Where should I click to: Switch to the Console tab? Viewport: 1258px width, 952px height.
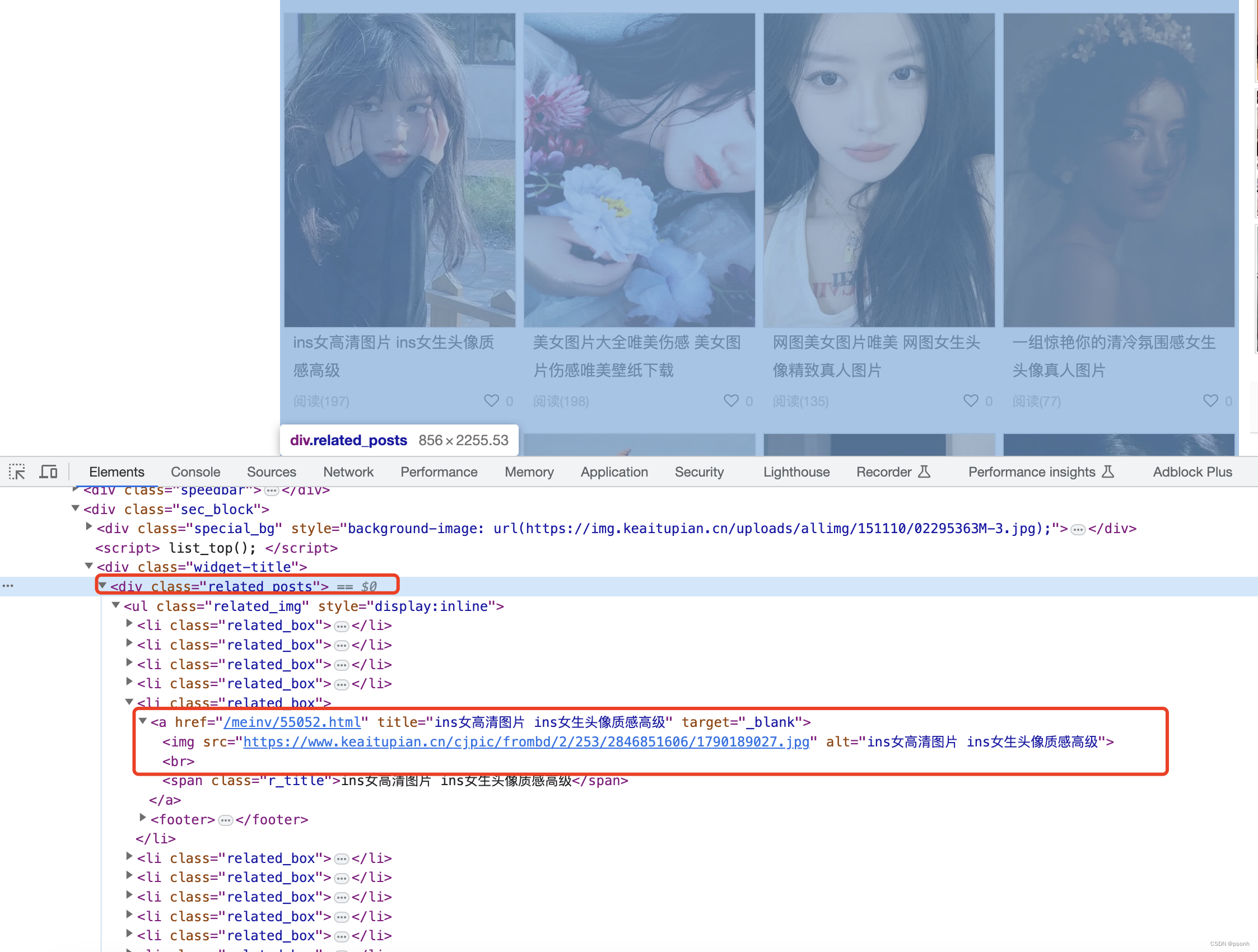click(x=195, y=472)
